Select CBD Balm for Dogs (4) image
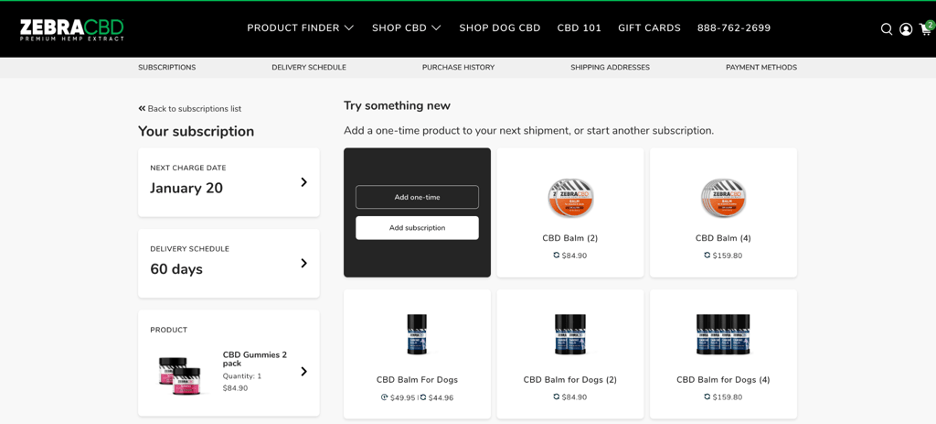 click(723, 335)
